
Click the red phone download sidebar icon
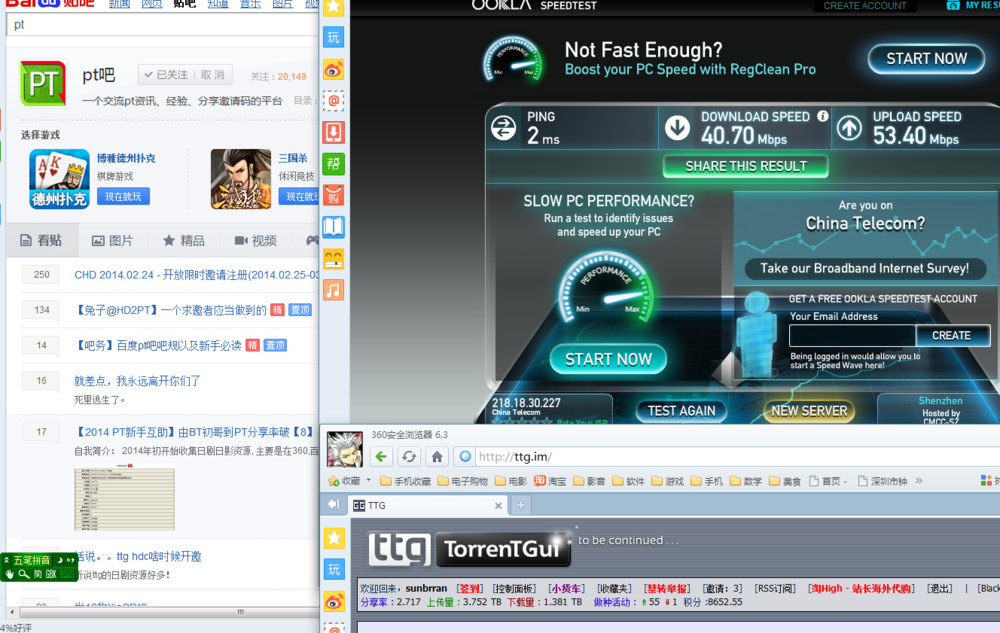(334, 133)
